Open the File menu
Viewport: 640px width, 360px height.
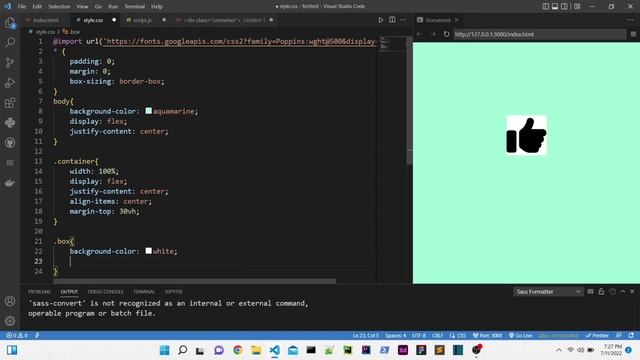(x=22, y=7)
